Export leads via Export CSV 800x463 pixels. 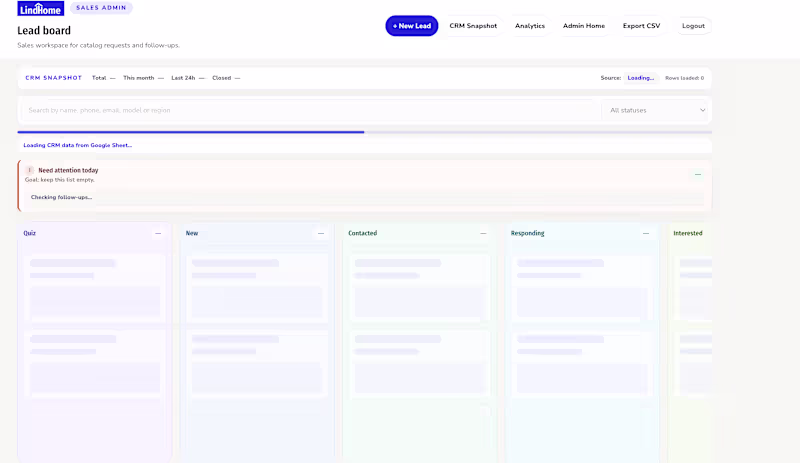pyautogui.click(x=641, y=26)
